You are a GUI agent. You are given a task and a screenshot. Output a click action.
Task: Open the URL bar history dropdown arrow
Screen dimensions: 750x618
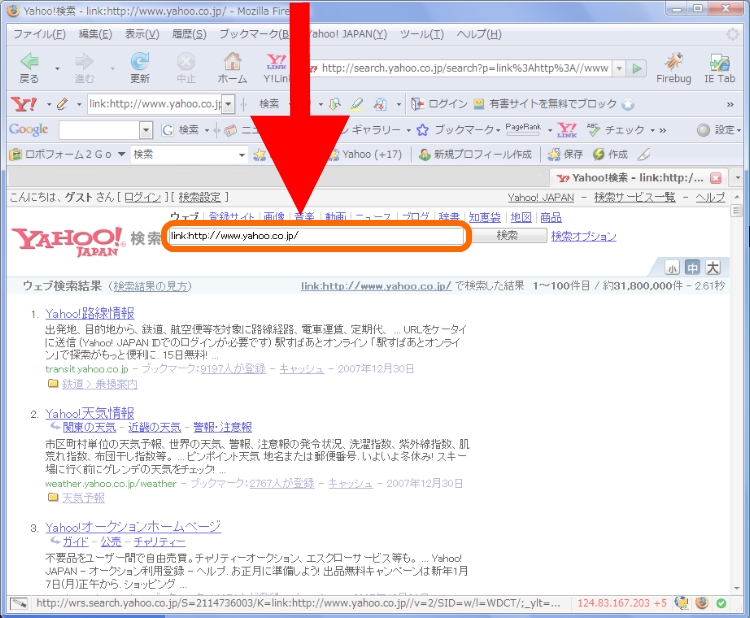619,68
